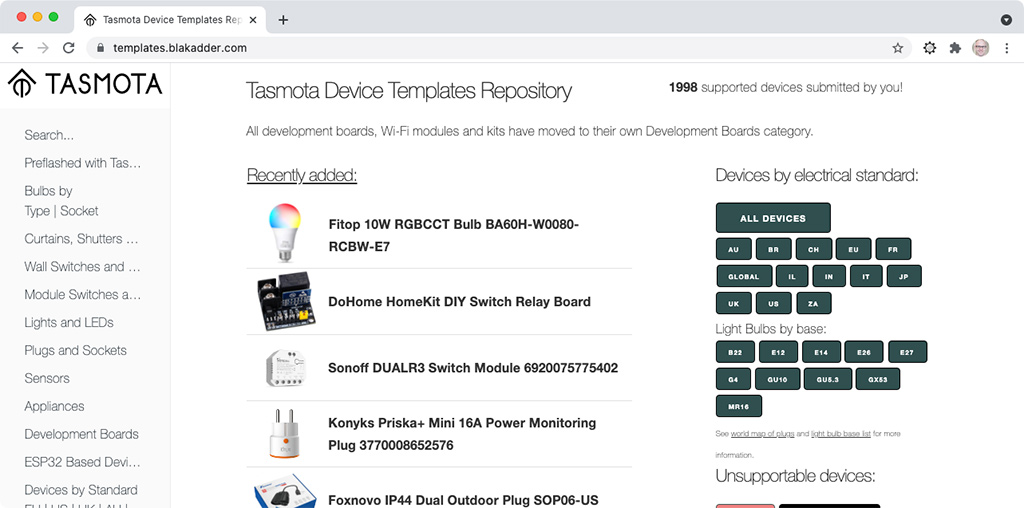Image resolution: width=1024 pixels, height=508 pixels.
Task: Show bulbs with GU5.3 base
Action: [826, 379]
